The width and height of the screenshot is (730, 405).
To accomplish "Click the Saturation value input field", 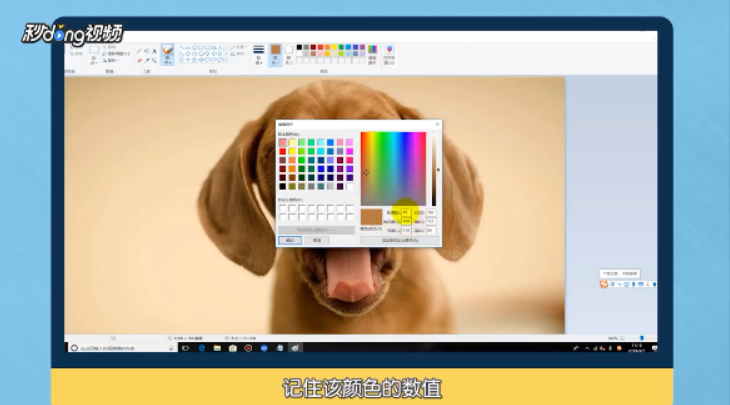I will tap(406, 221).
